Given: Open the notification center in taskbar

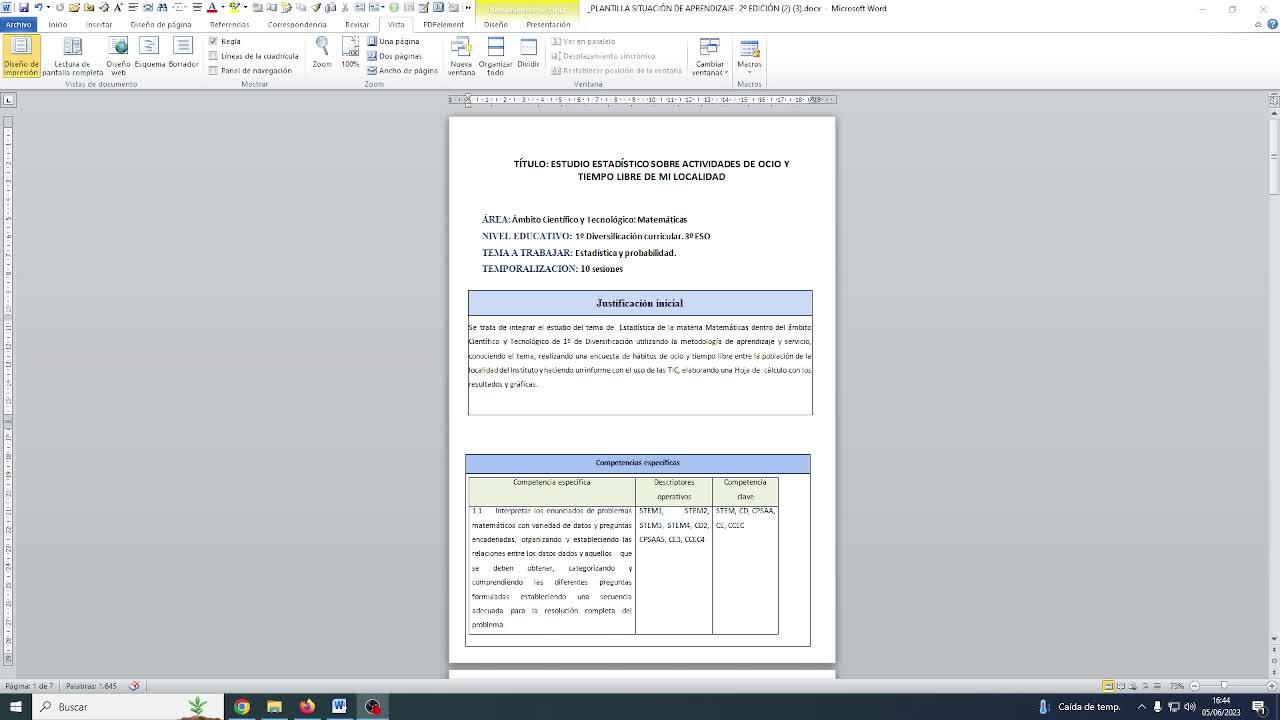Looking at the screenshot, I should coord(1259,707).
